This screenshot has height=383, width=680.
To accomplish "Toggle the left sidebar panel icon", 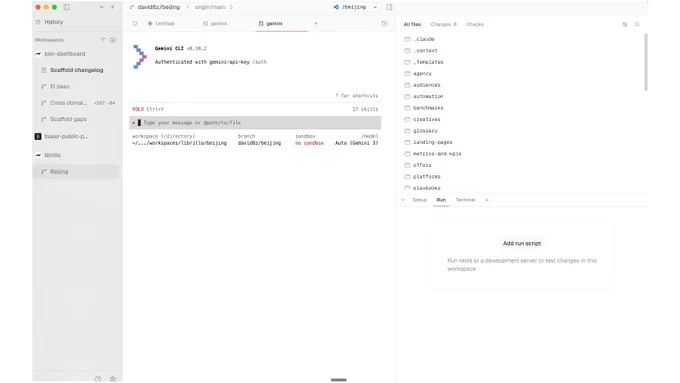I will pyautogui.click(x=66, y=7).
